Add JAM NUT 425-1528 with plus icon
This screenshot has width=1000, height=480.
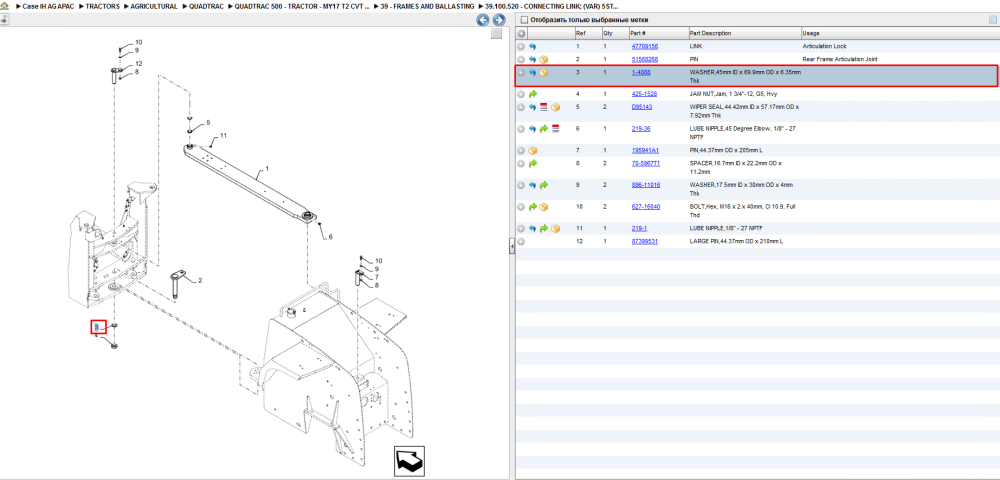click(x=521, y=94)
